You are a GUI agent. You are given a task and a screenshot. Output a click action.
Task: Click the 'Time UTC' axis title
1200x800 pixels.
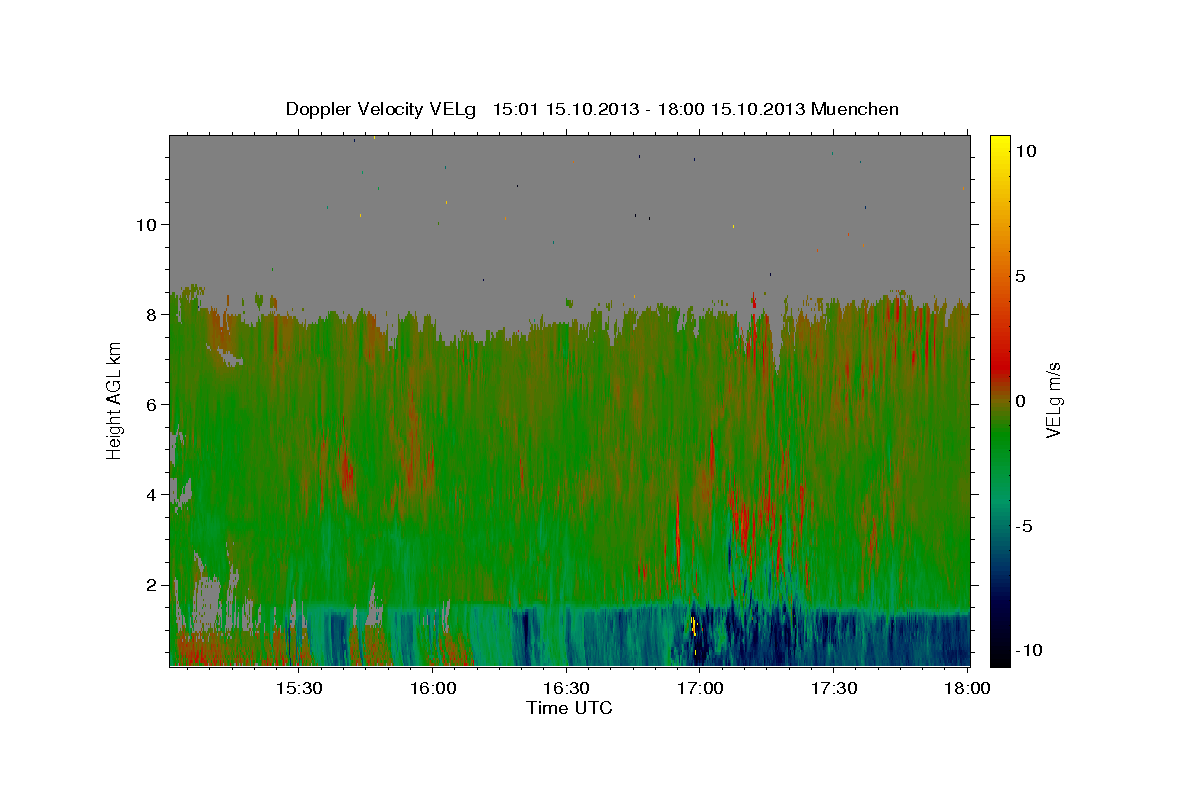coord(569,708)
